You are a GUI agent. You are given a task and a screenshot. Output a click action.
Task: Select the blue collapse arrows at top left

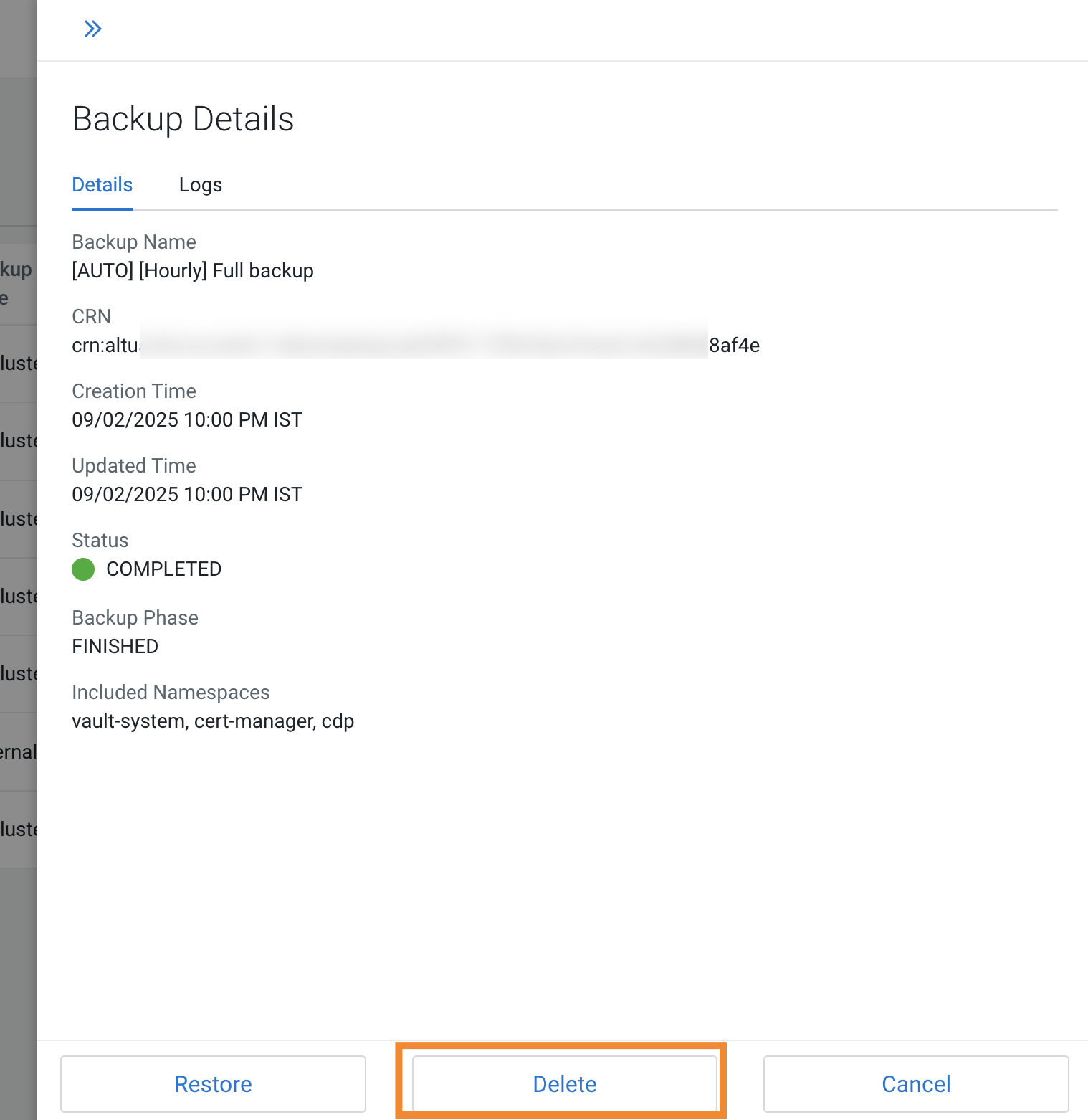[92, 29]
